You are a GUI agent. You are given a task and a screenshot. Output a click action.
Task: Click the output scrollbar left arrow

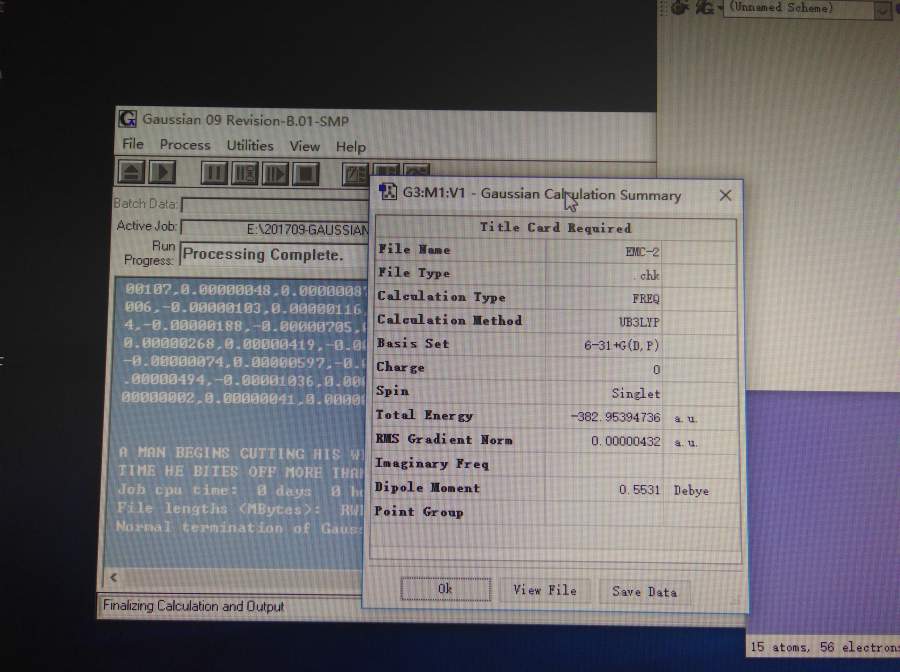click(114, 577)
